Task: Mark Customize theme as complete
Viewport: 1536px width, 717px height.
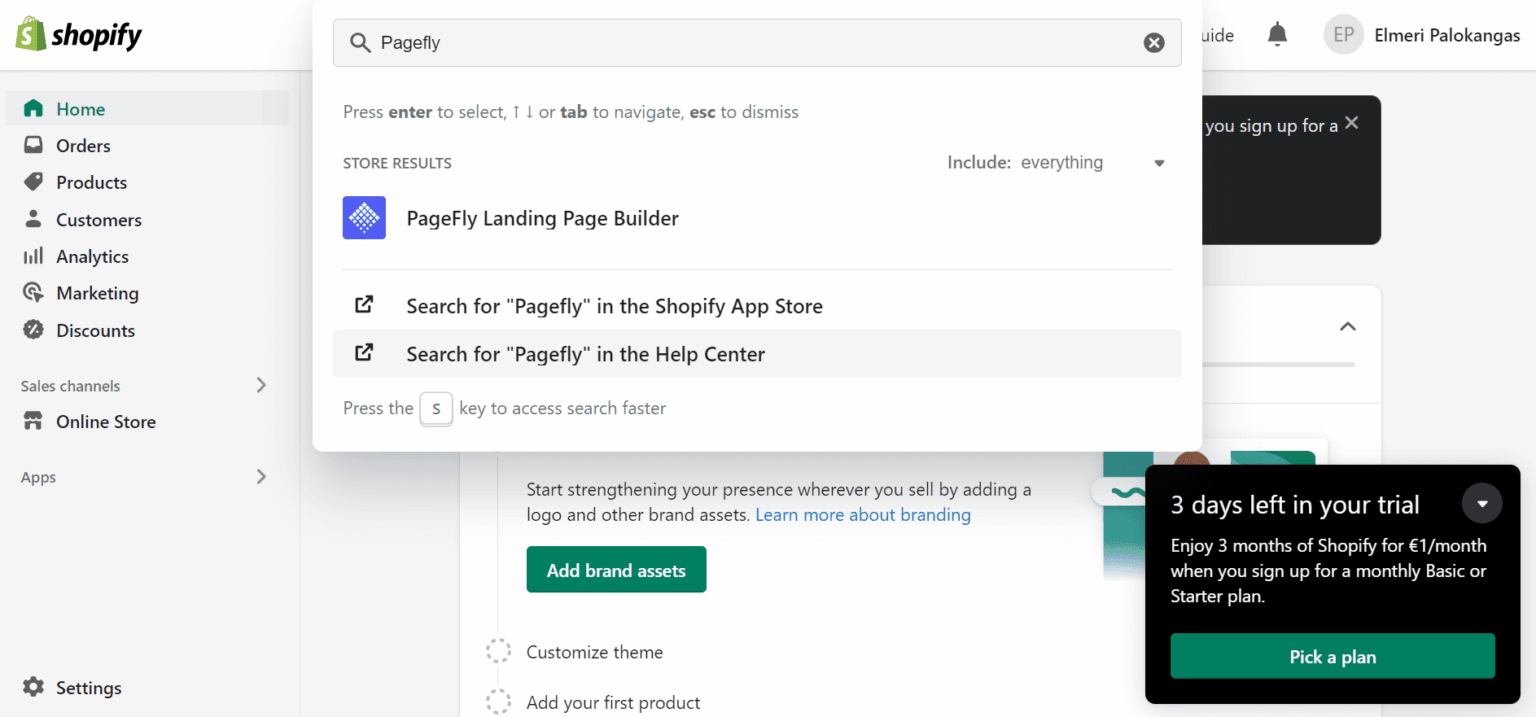Action: point(499,650)
